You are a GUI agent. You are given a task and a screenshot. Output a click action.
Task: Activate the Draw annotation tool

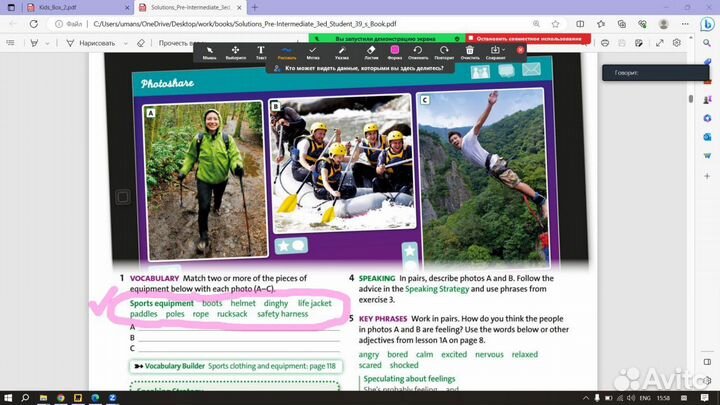[287, 52]
